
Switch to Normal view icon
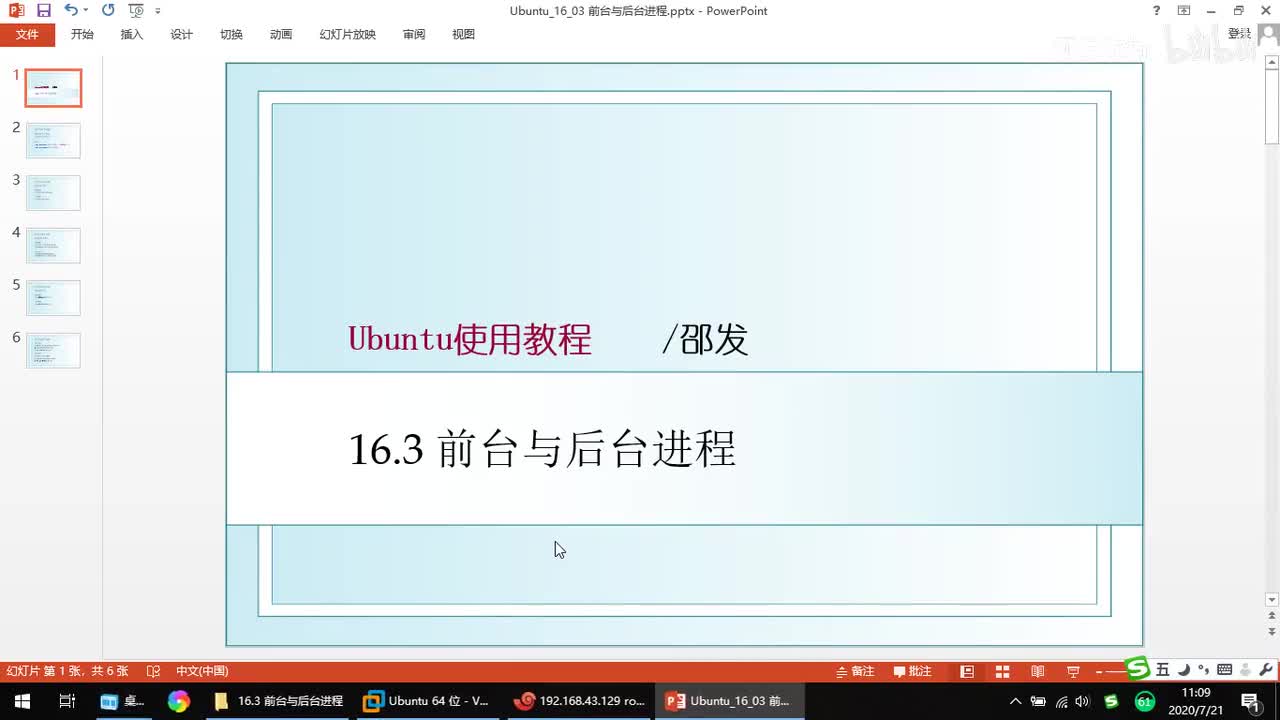[967, 671]
